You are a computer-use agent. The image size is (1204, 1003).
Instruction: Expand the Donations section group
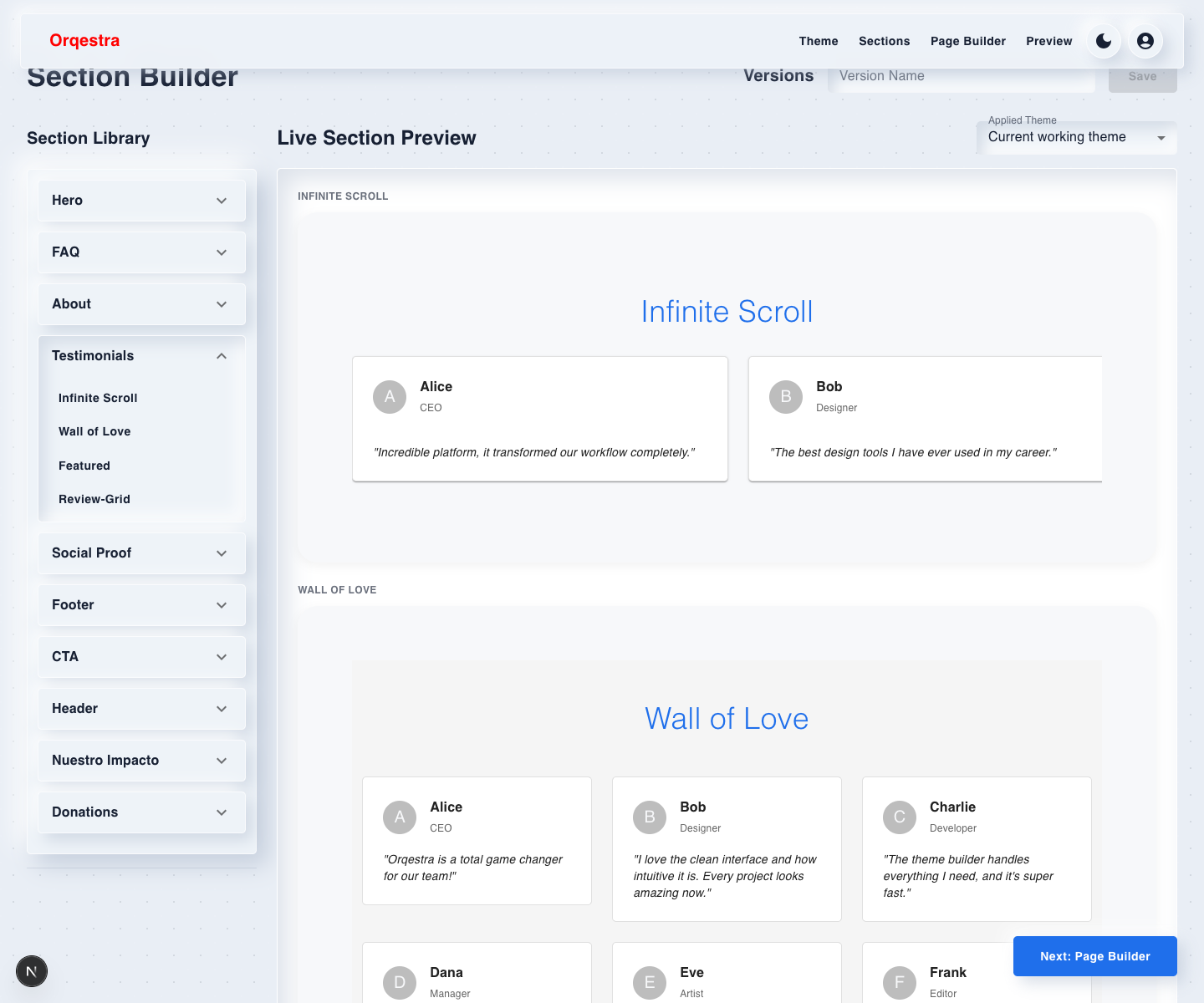142,812
